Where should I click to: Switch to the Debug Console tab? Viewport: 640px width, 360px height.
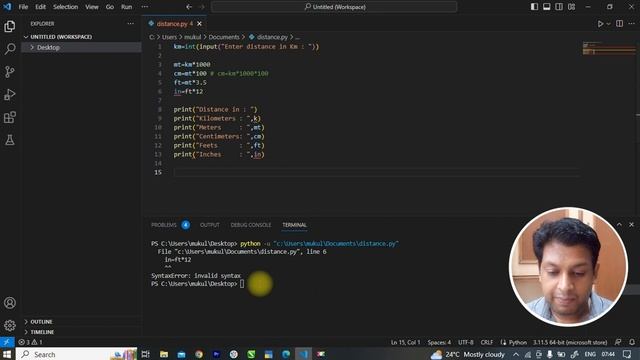tap(251, 225)
